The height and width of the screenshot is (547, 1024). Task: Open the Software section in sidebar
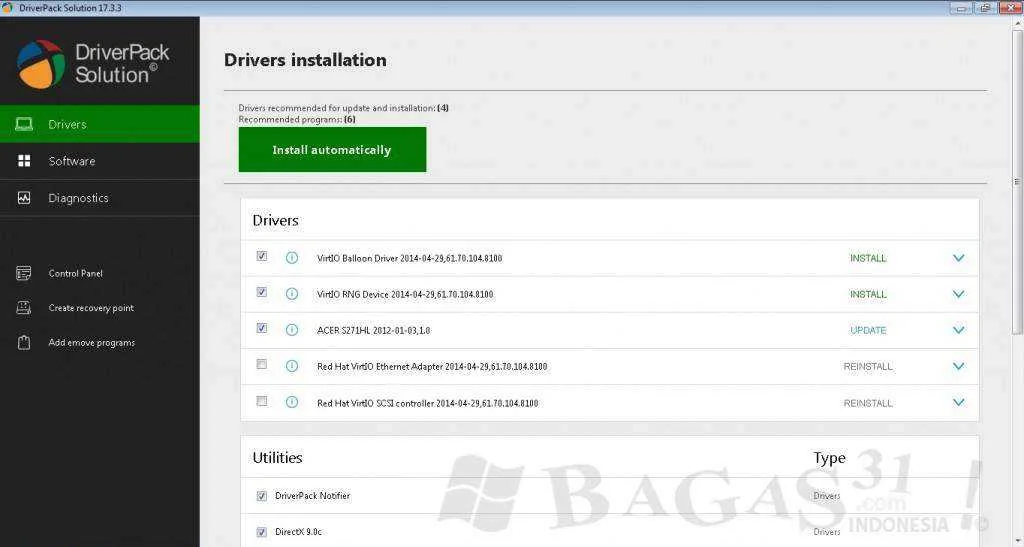click(100, 161)
